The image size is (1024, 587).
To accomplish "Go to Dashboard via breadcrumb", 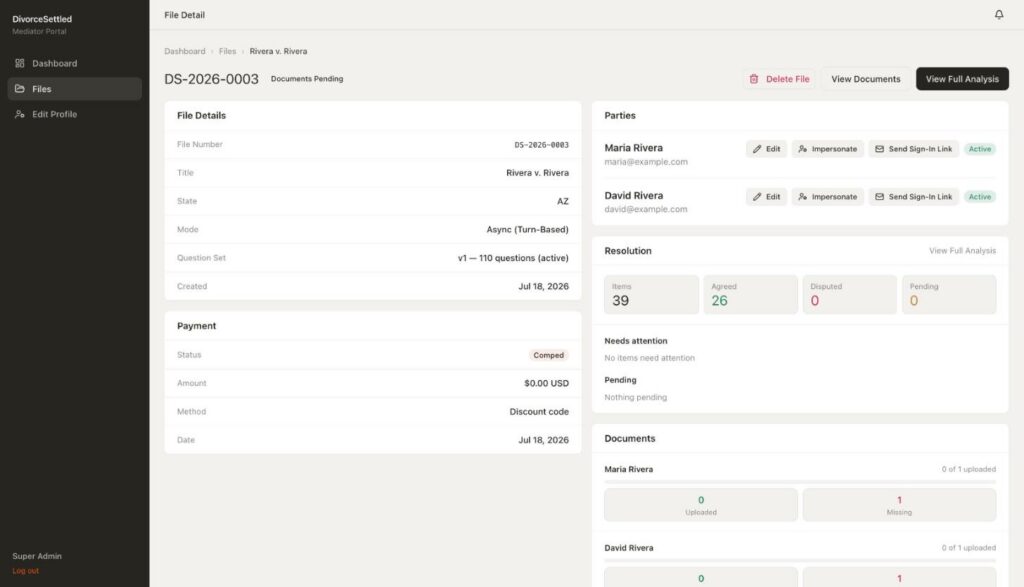I will [185, 51].
